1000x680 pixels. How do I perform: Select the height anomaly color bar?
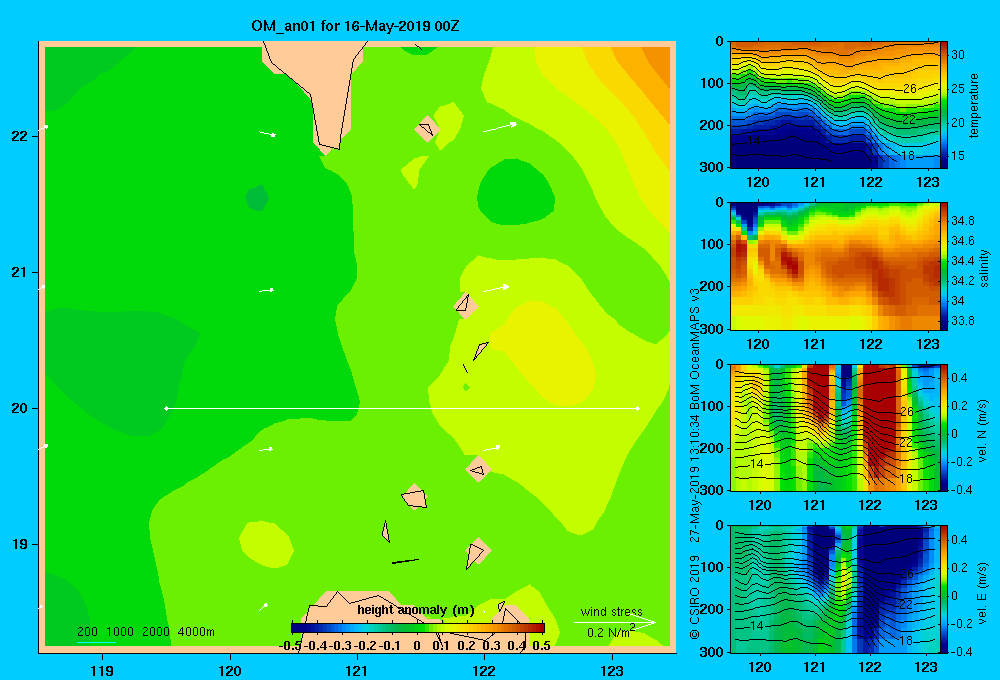418,628
